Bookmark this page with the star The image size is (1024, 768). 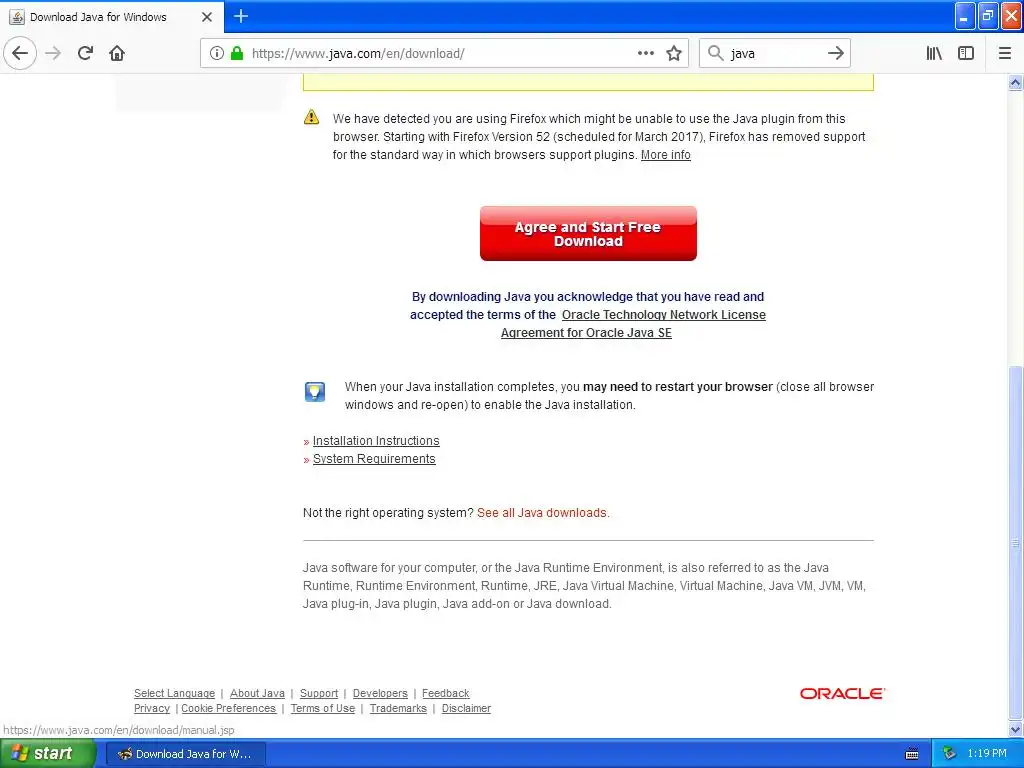point(674,54)
